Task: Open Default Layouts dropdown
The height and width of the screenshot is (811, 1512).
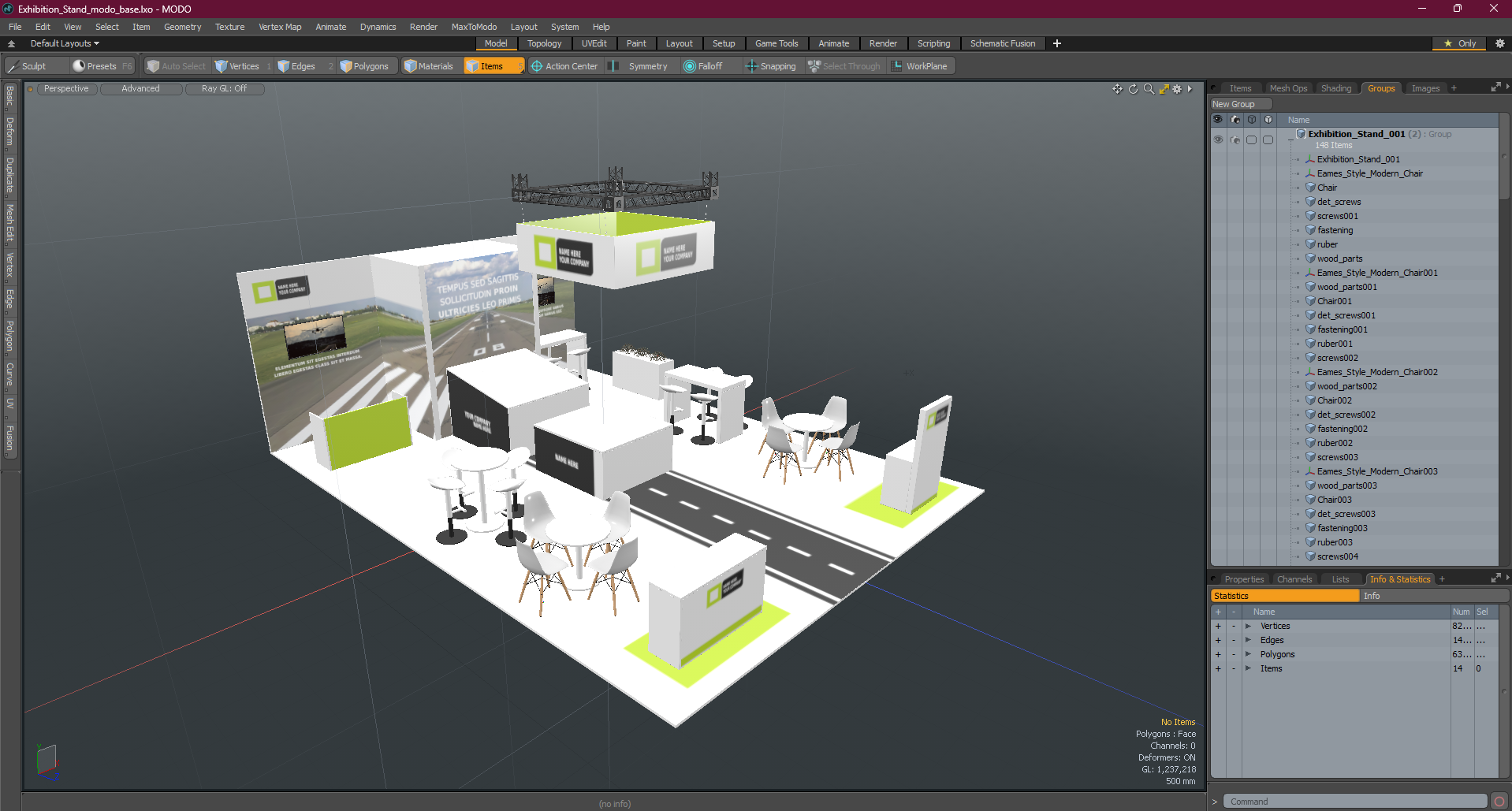Action: pyautogui.click(x=65, y=43)
